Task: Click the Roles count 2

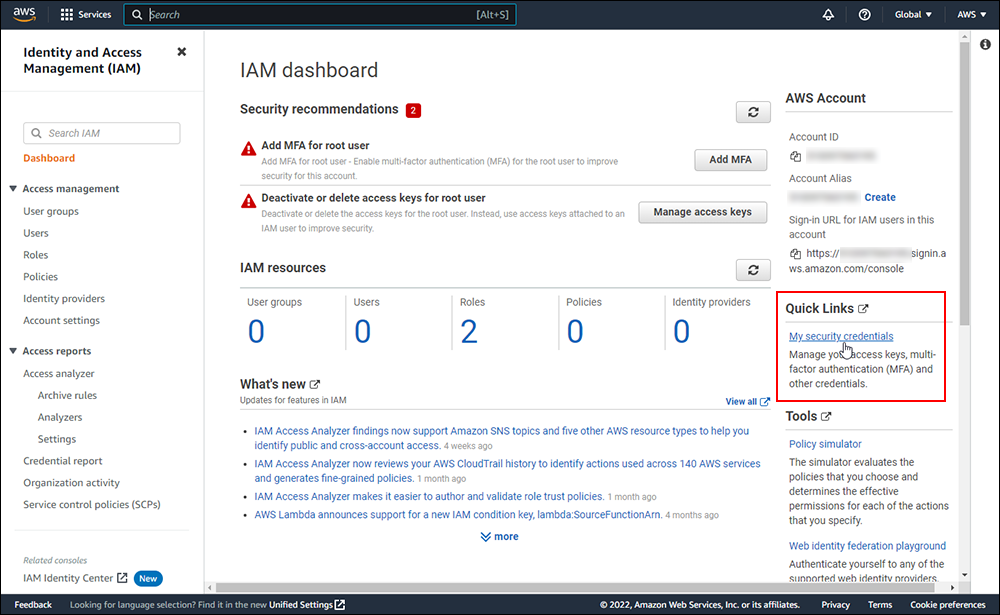Action: [x=469, y=332]
